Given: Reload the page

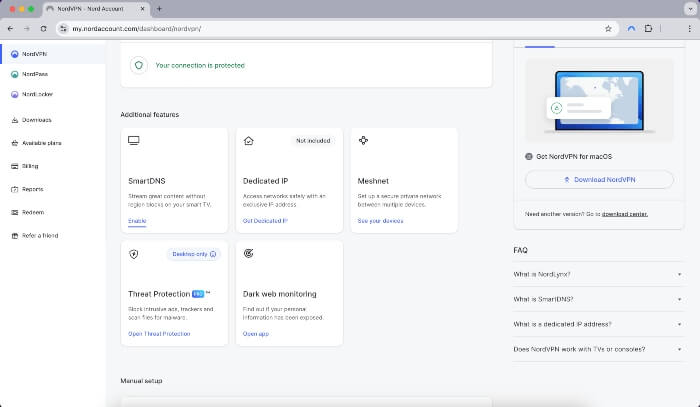Looking at the screenshot, I should tap(43, 29).
